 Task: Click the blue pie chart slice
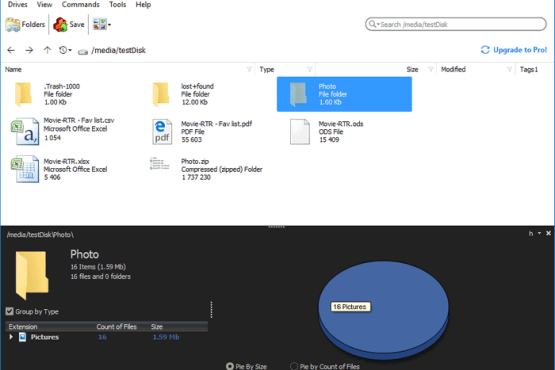pos(383,308)
